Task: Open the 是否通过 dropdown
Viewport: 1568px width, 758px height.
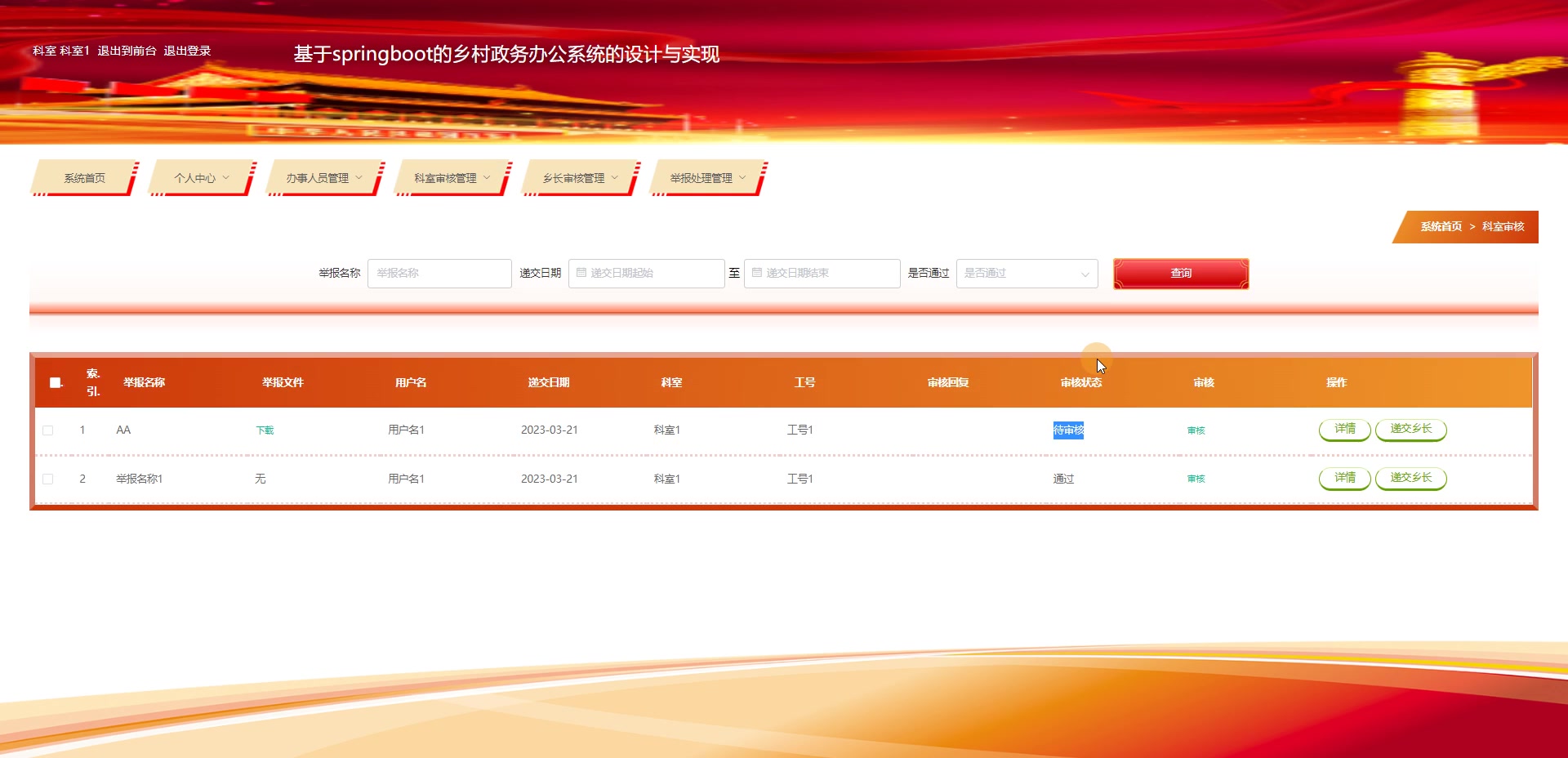Action: [x=1027, y=274]
